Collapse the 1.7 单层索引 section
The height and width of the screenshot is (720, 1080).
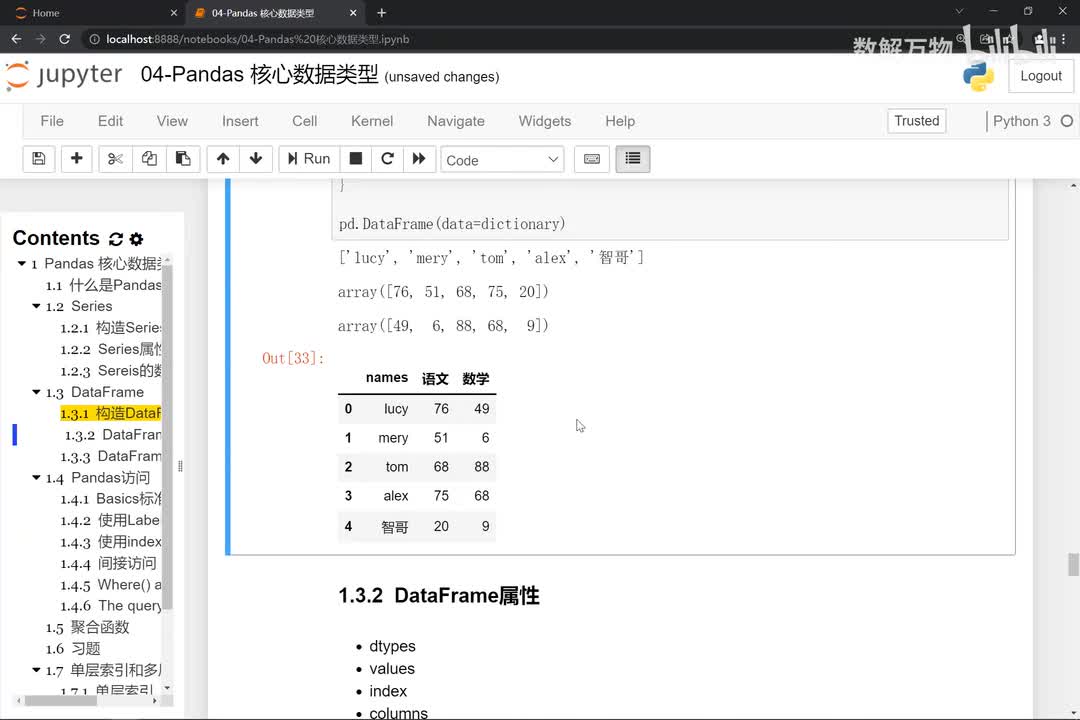point(37,670)
